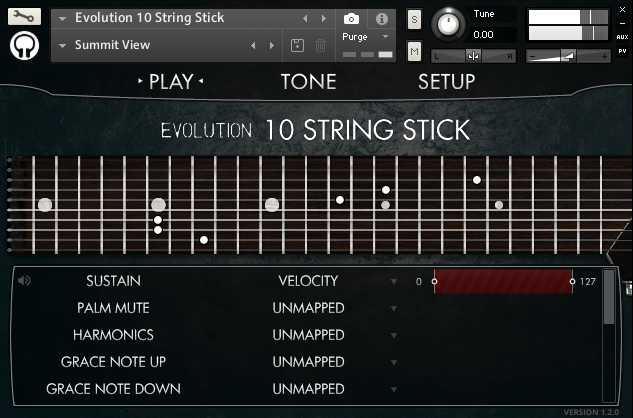633x418 pixels.
Task: Click the pan center icon
Action: pyautogui.click(x=473, y=56)
